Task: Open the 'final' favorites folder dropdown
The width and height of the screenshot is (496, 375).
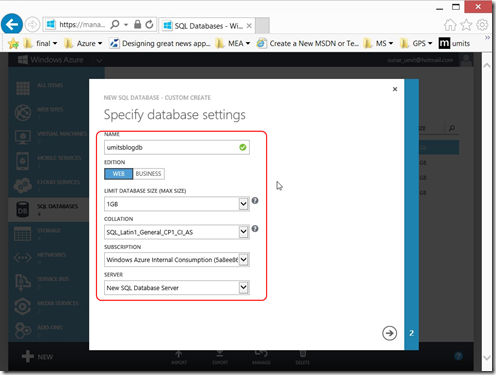Action: pos(41,43)
